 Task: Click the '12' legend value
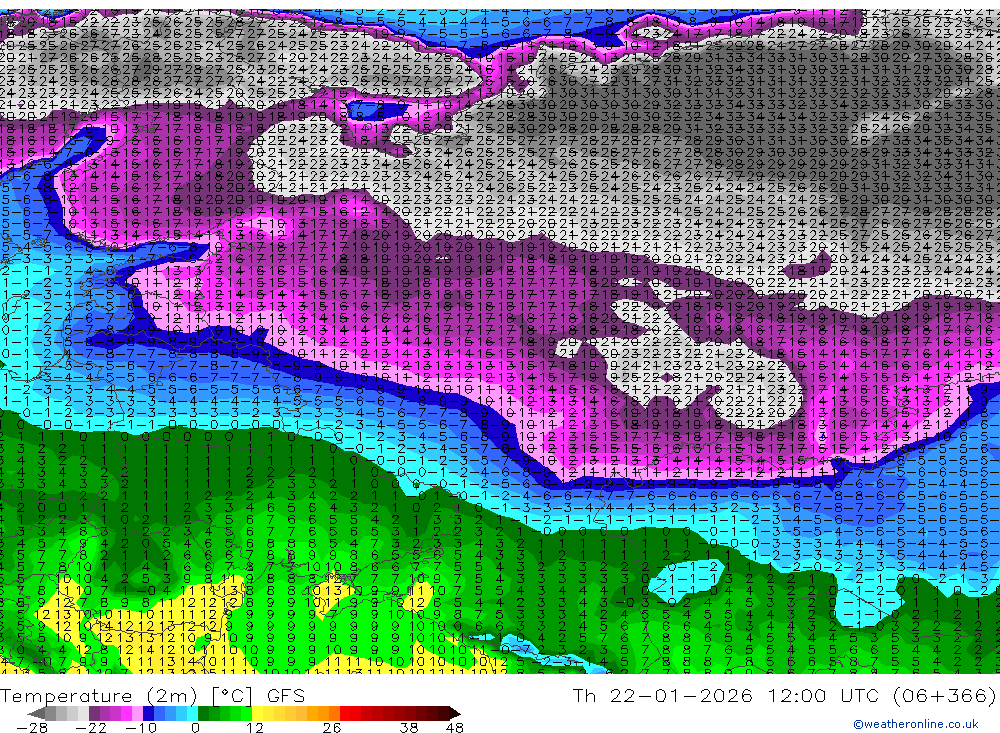pos(254,727)
